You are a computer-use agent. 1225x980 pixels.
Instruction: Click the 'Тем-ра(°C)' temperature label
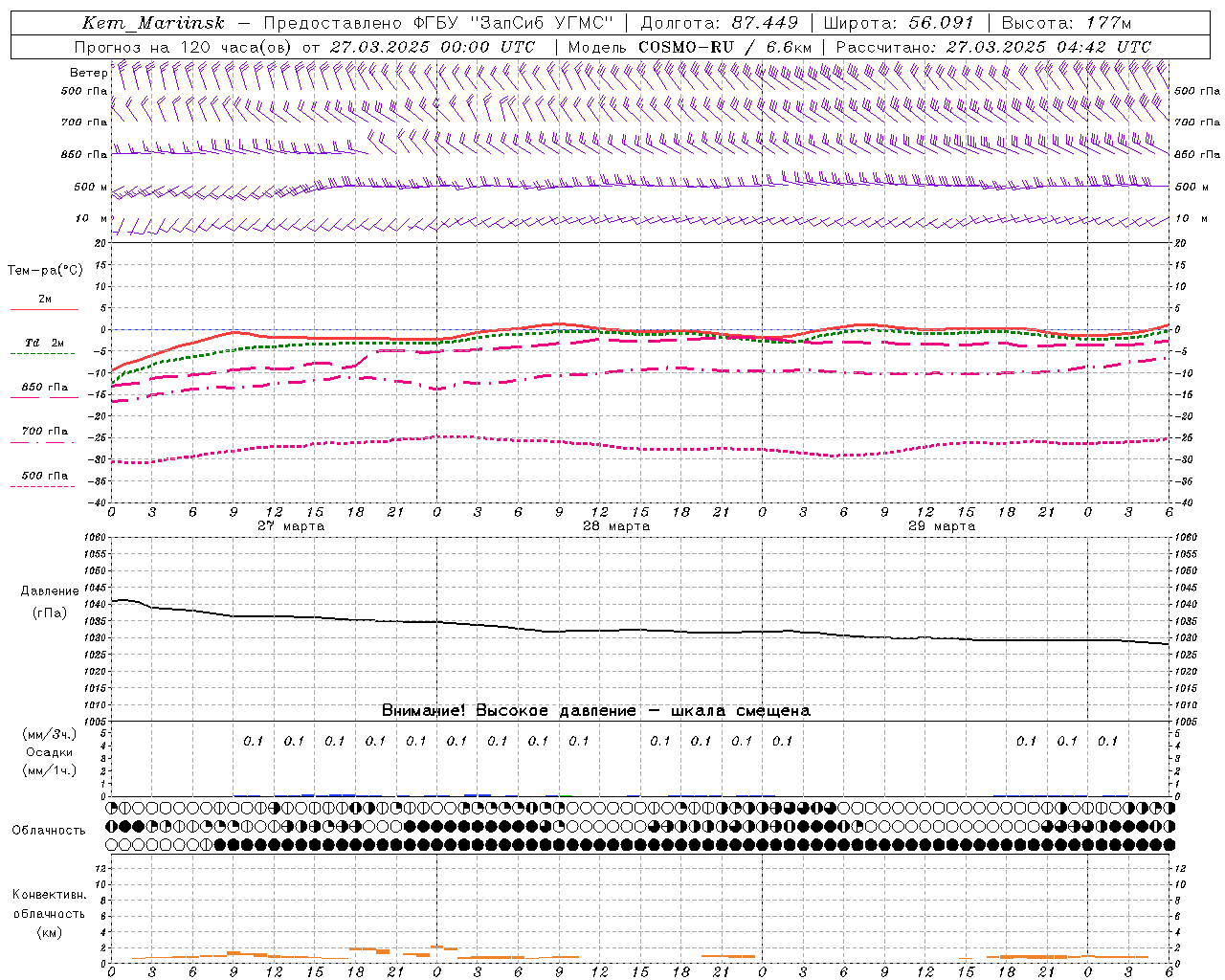(45, 271)
